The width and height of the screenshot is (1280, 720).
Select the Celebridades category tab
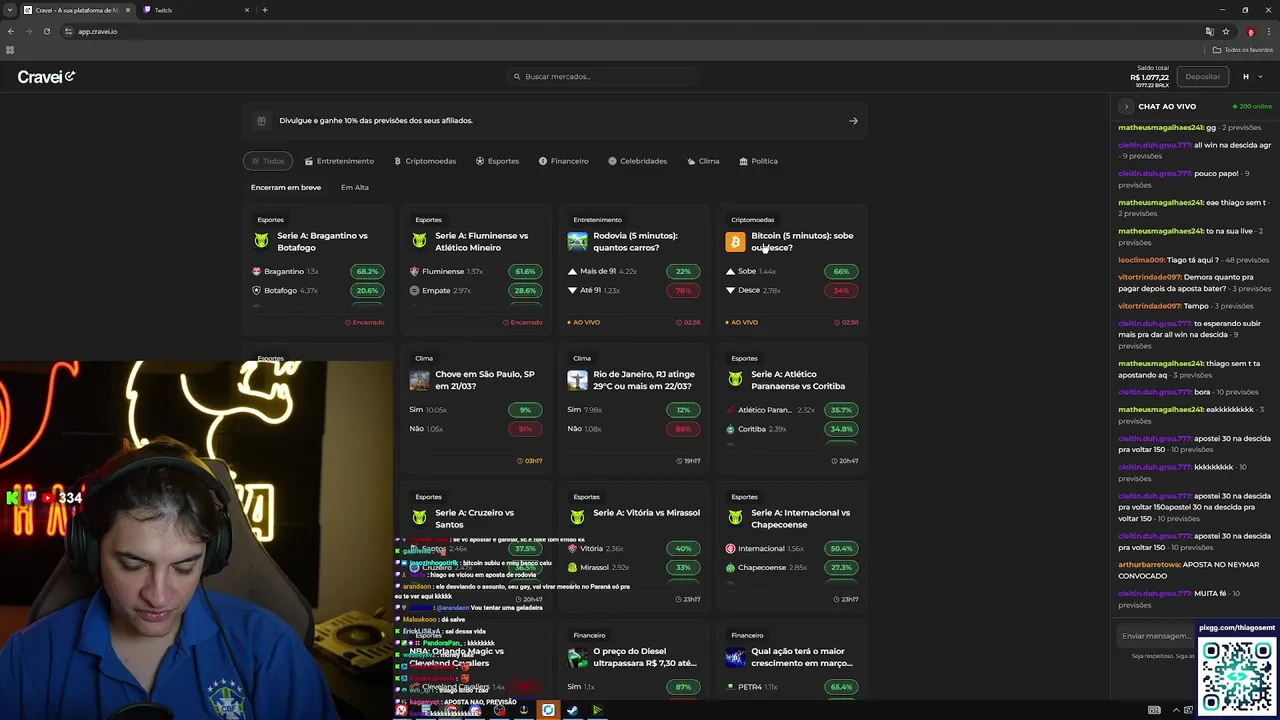point(637,161)
